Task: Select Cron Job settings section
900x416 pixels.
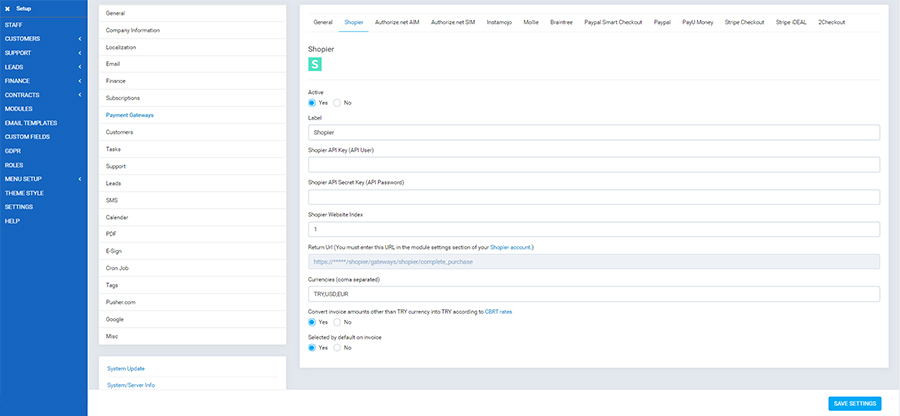Action: (x=192, y=268)
